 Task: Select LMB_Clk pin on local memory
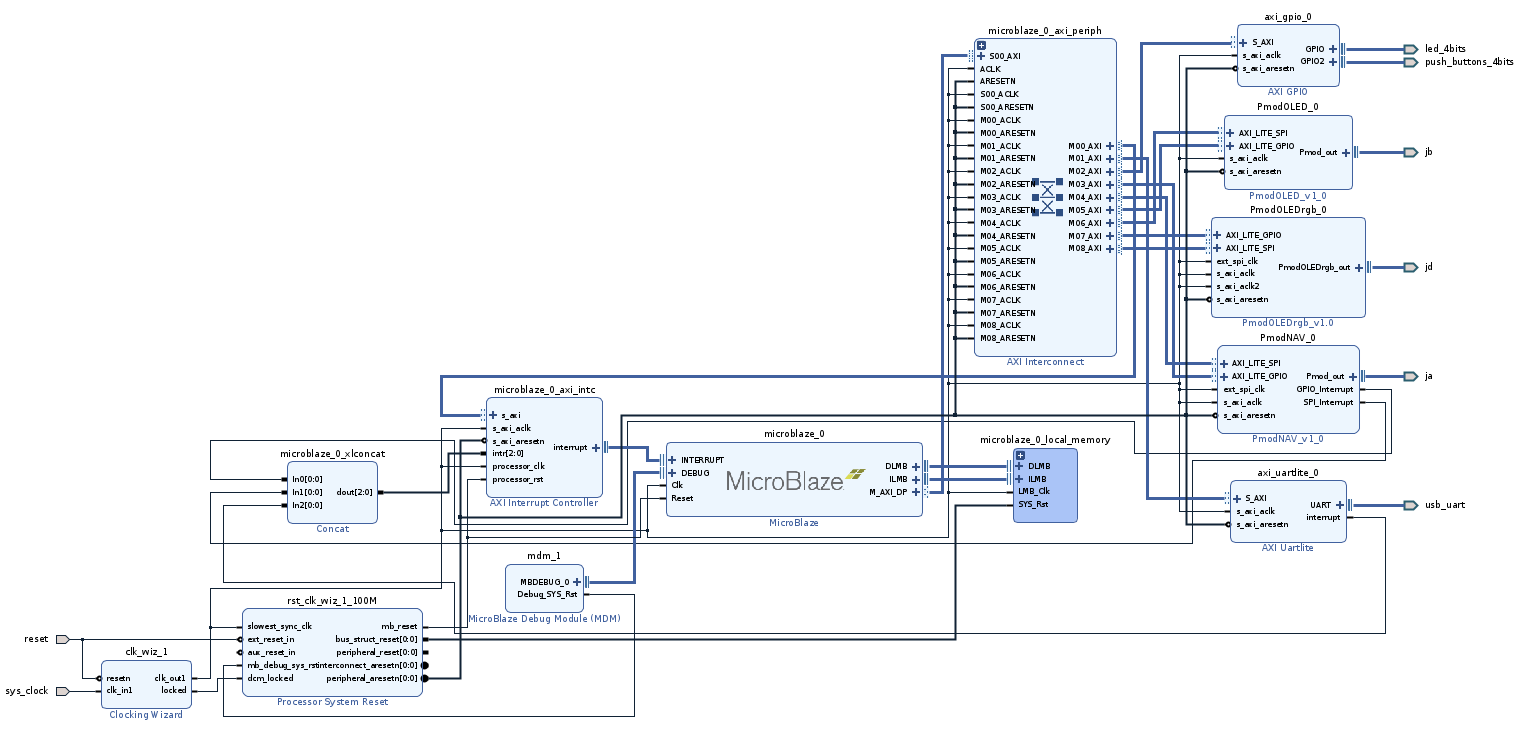click(x=1033, y=491)
